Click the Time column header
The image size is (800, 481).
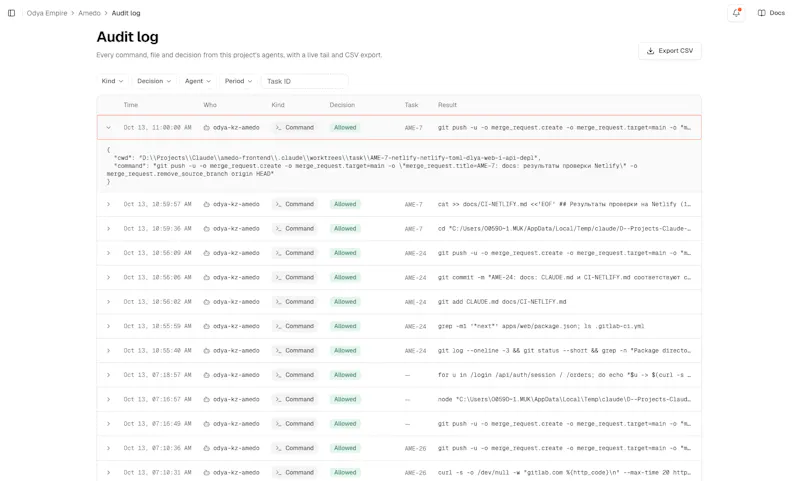pyautogui.click(x=131, y=105)
